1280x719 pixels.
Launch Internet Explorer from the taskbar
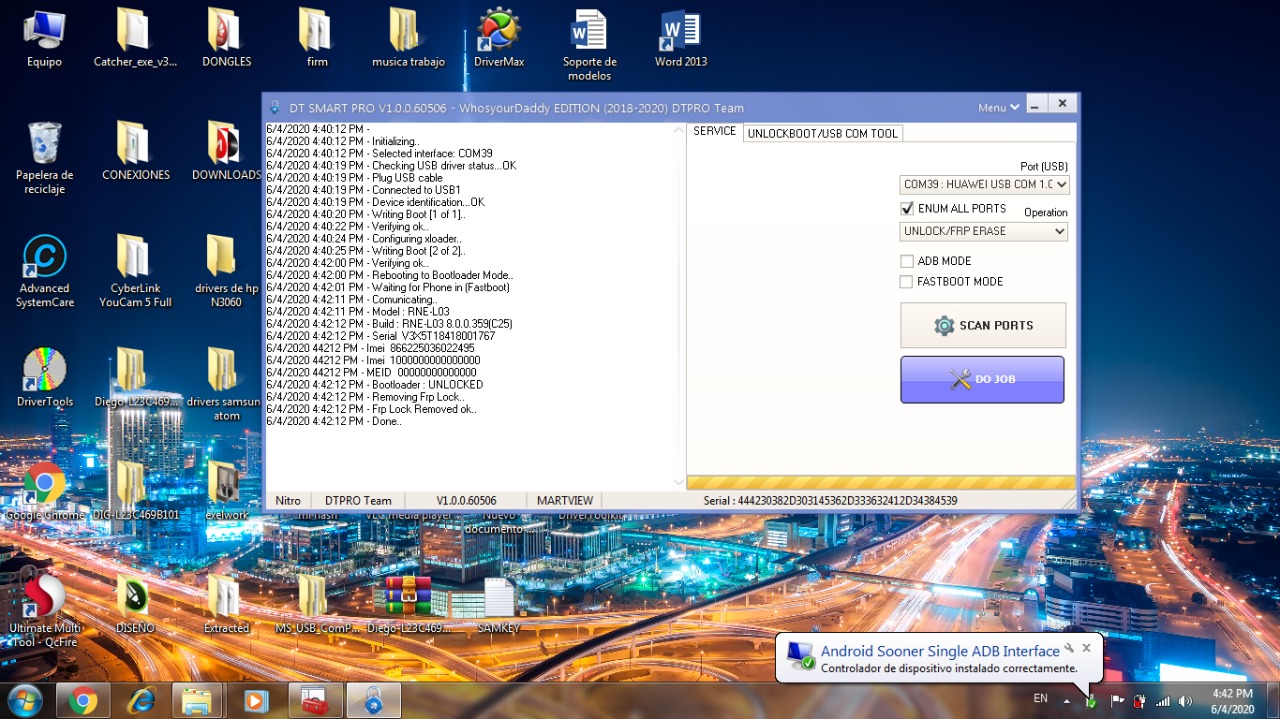coord(141,700)
